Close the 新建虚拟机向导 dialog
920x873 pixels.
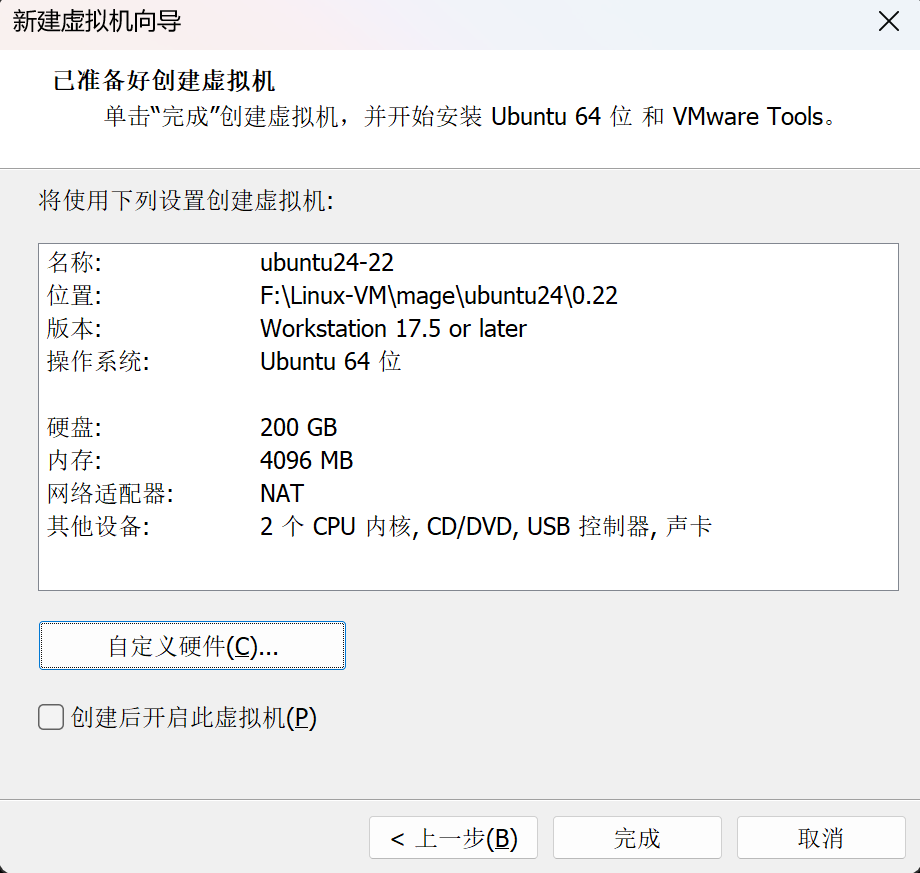pos(888,20)
